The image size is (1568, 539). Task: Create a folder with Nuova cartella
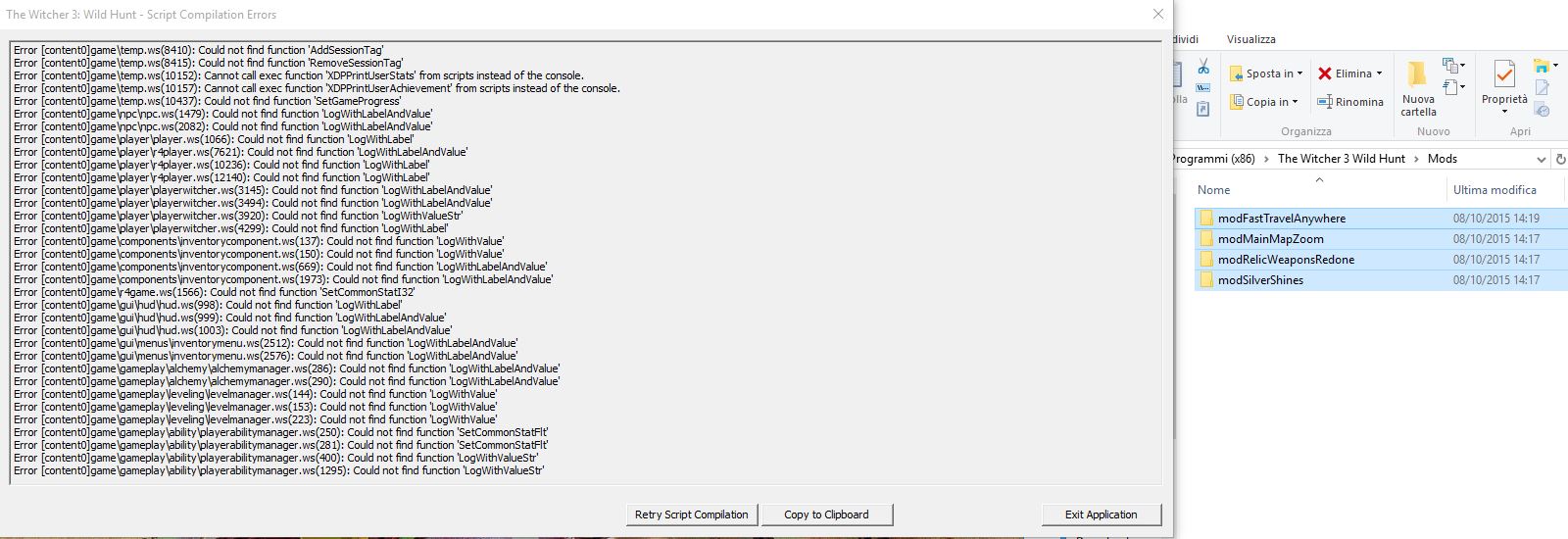click(1418, 89)
